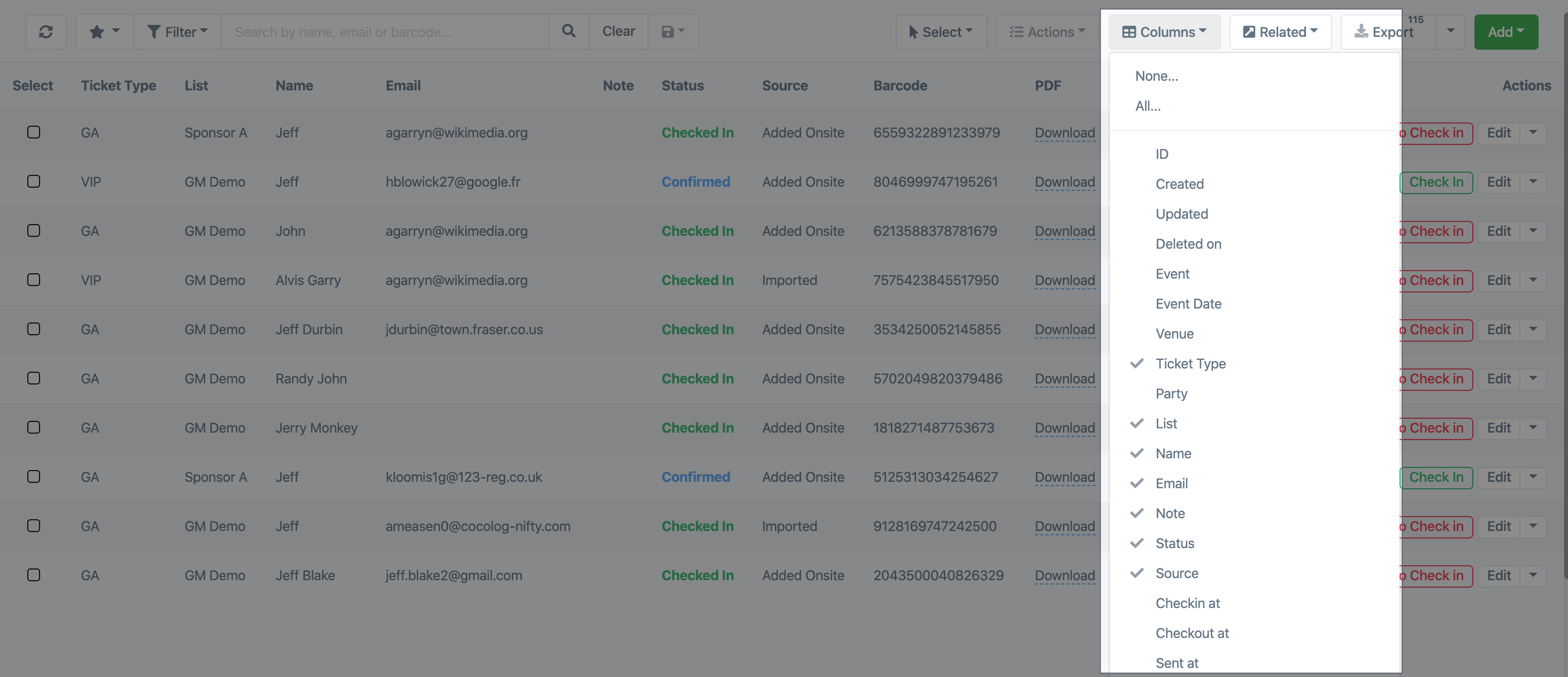Viewport: 1568px width, 677px height.
Task: Open the caret dropdown next to Export
Action: point(1450,32)
